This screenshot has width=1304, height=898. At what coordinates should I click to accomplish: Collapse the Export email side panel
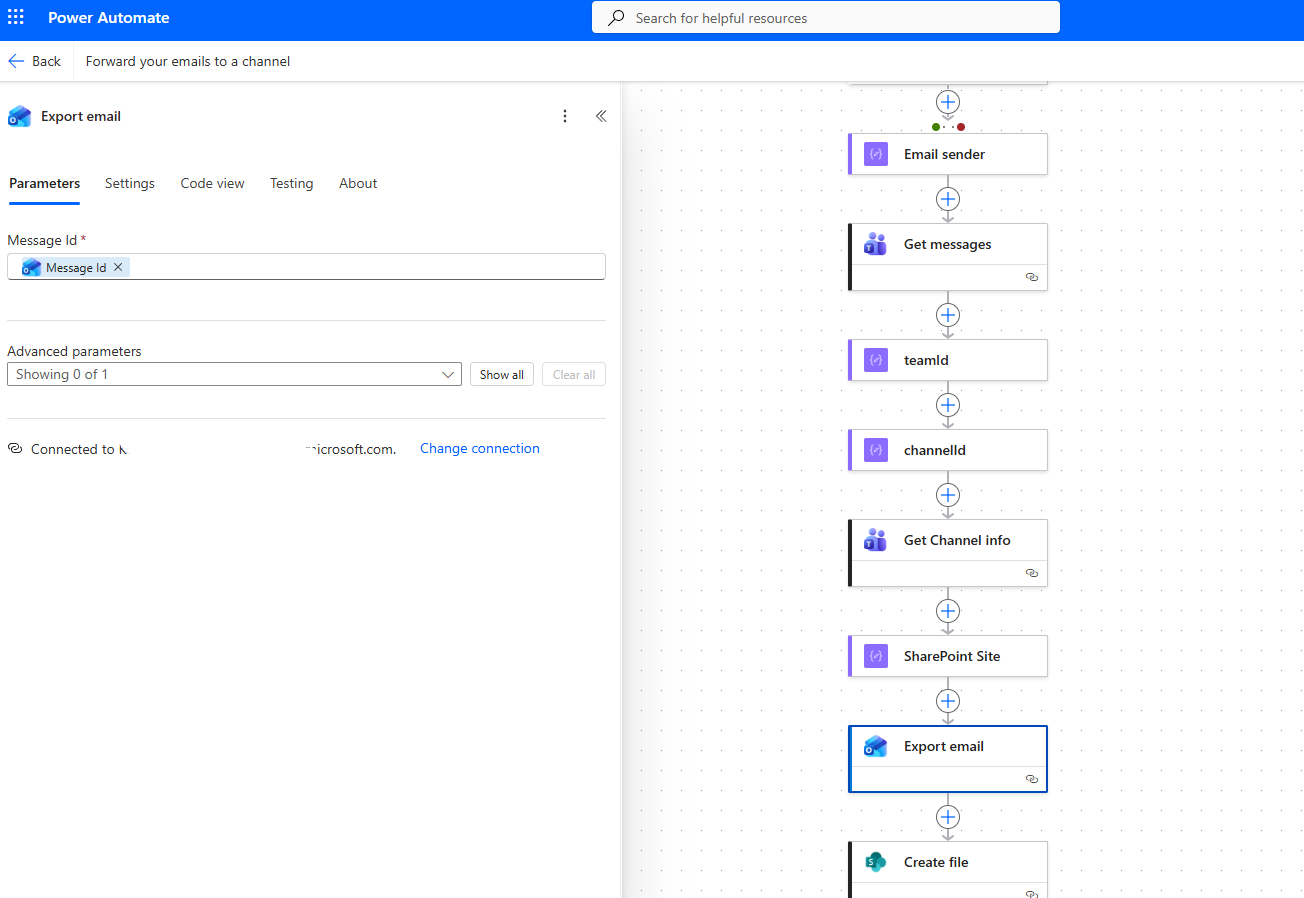(x=601, y=116)
